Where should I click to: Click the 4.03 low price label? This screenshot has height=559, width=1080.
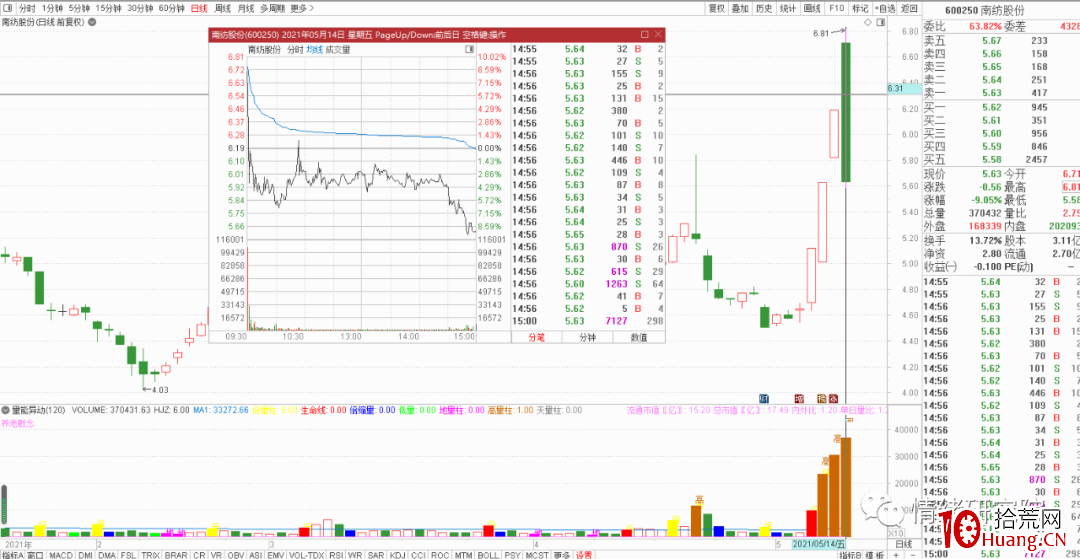160,389
